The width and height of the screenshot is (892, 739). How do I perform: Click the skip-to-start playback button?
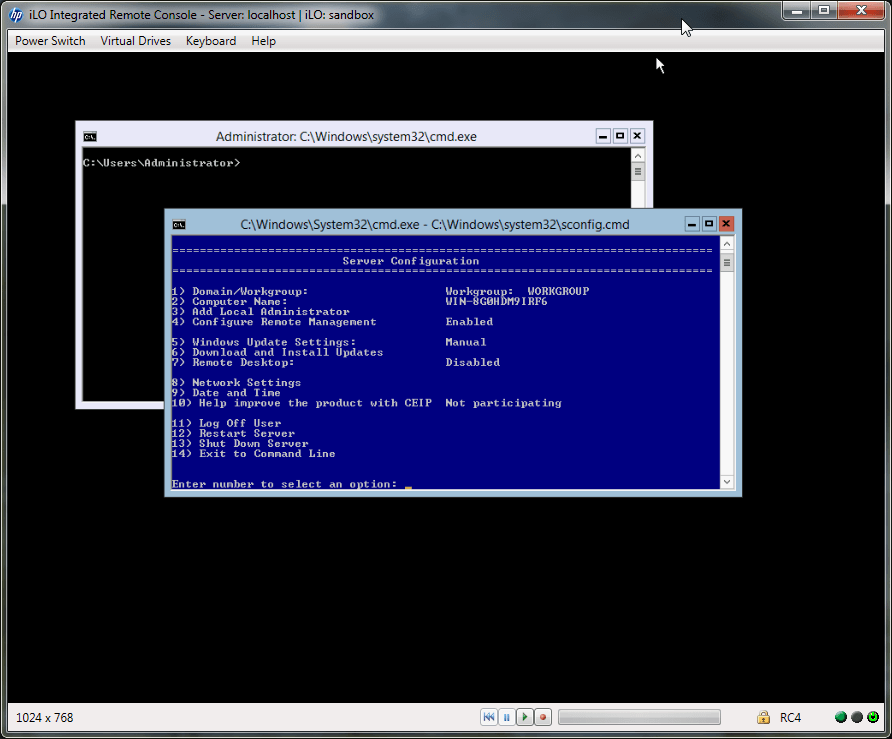(489, 717)
